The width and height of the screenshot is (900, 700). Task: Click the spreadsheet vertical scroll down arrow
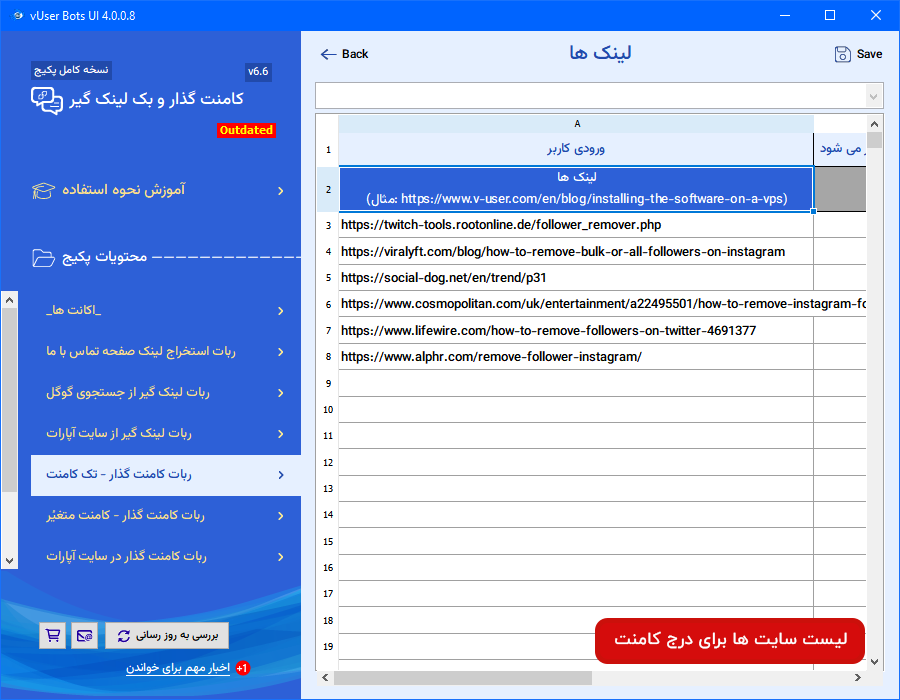point(874,662)
